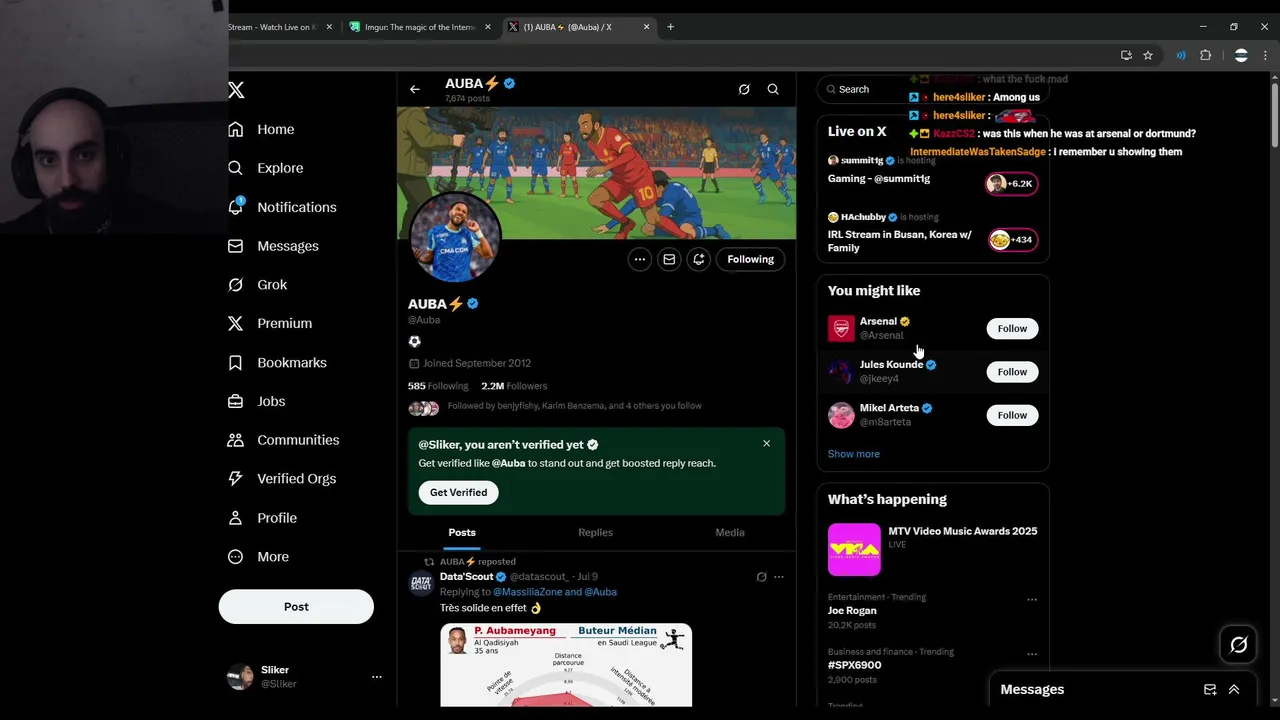Screen dimensions: 1280x720
Task: Expand the More menu in sidebar
Action: [258, 557]
